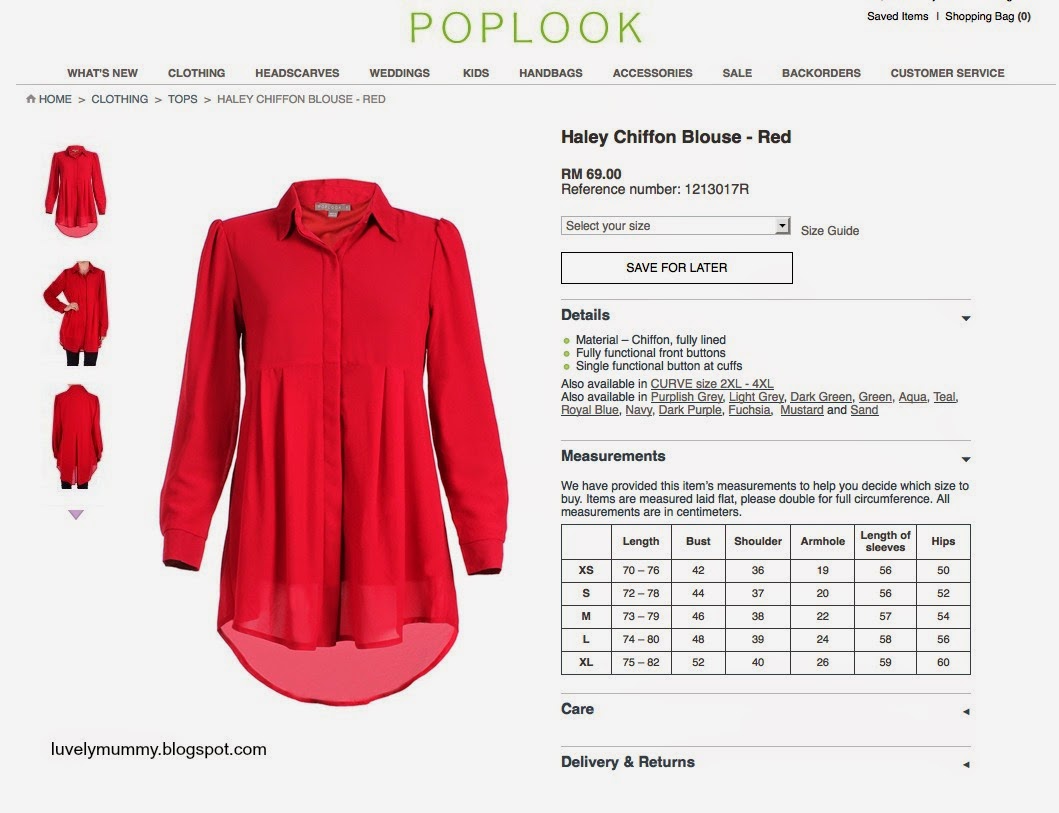1059x813 pixels.
Task: Open the CURVE size 2XL - 4XL link
Action: point(712,384)
